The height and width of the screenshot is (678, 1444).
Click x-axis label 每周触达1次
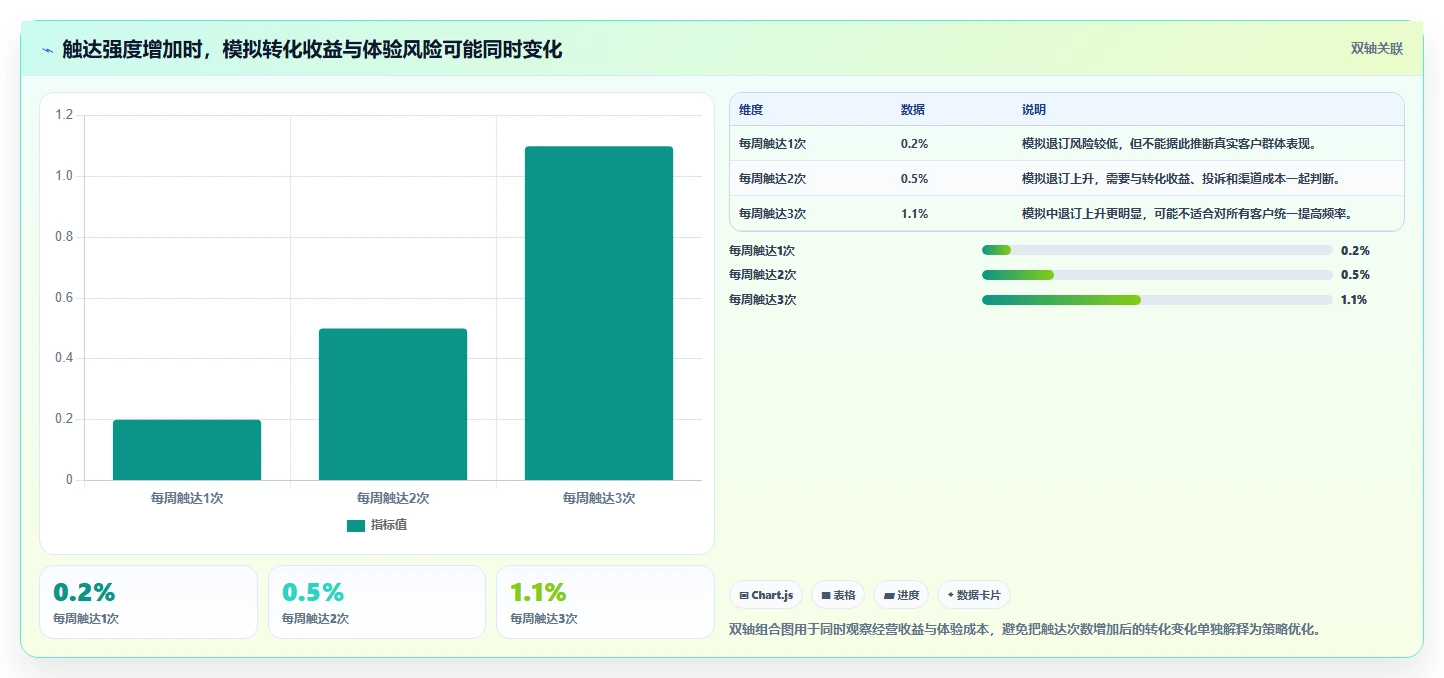(x=187, y=498)
